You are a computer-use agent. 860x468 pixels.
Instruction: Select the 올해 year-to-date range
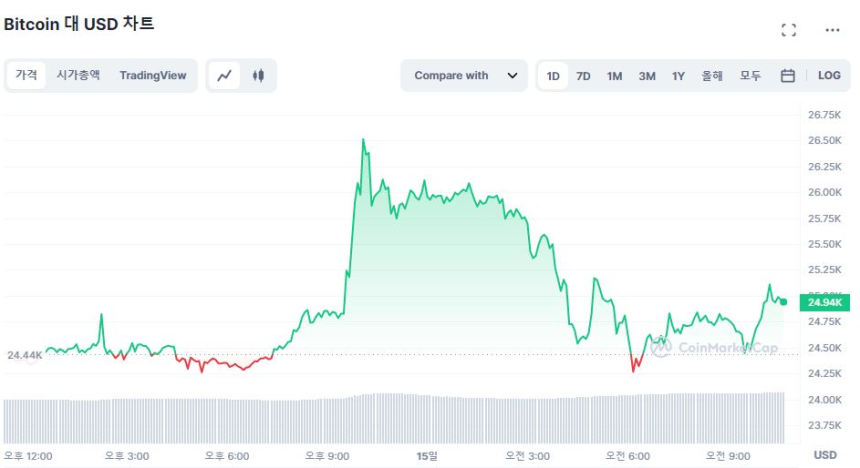click(x=712, y=76)
